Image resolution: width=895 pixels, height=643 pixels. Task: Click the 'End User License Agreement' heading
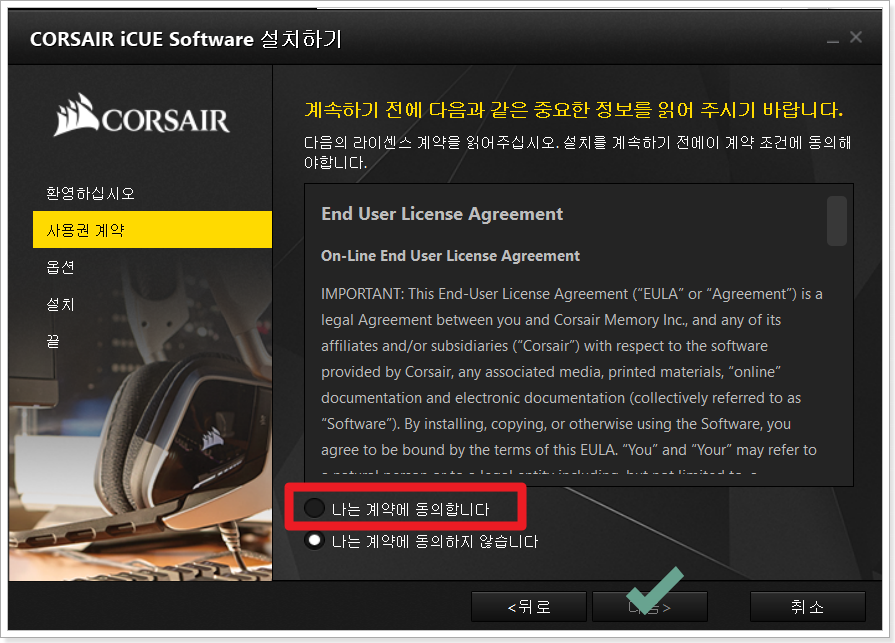pos(442,214)
